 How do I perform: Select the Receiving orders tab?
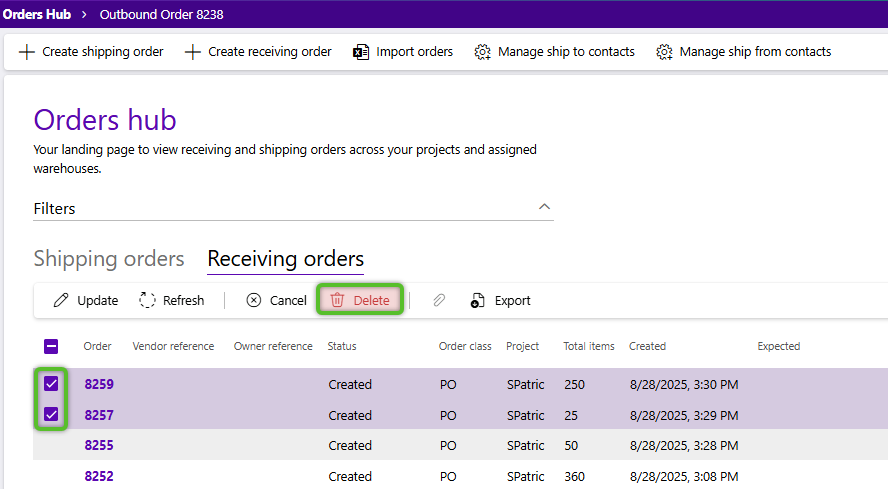(285, 259)
